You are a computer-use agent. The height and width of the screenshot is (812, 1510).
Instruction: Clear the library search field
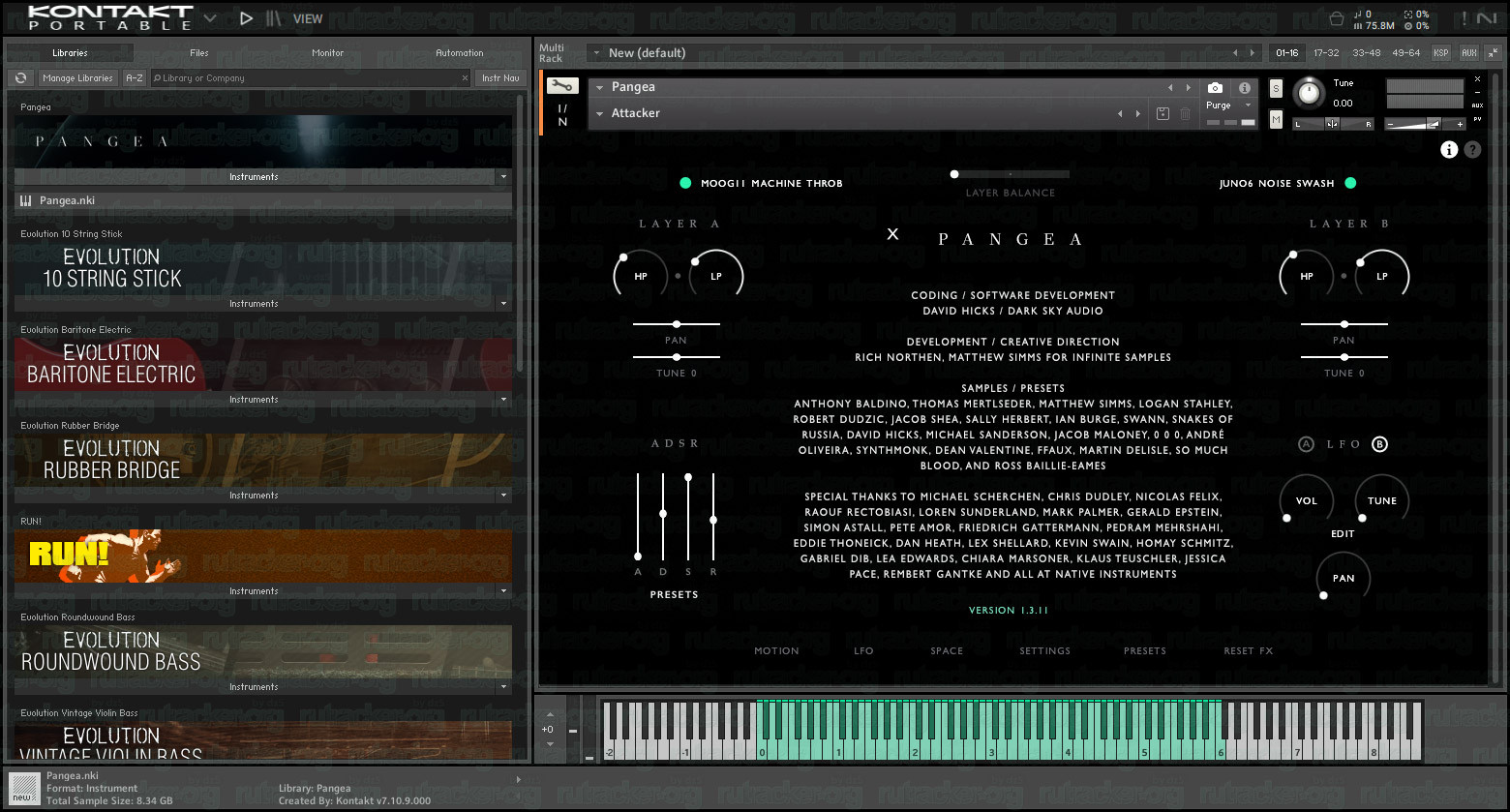click(465, 78)
